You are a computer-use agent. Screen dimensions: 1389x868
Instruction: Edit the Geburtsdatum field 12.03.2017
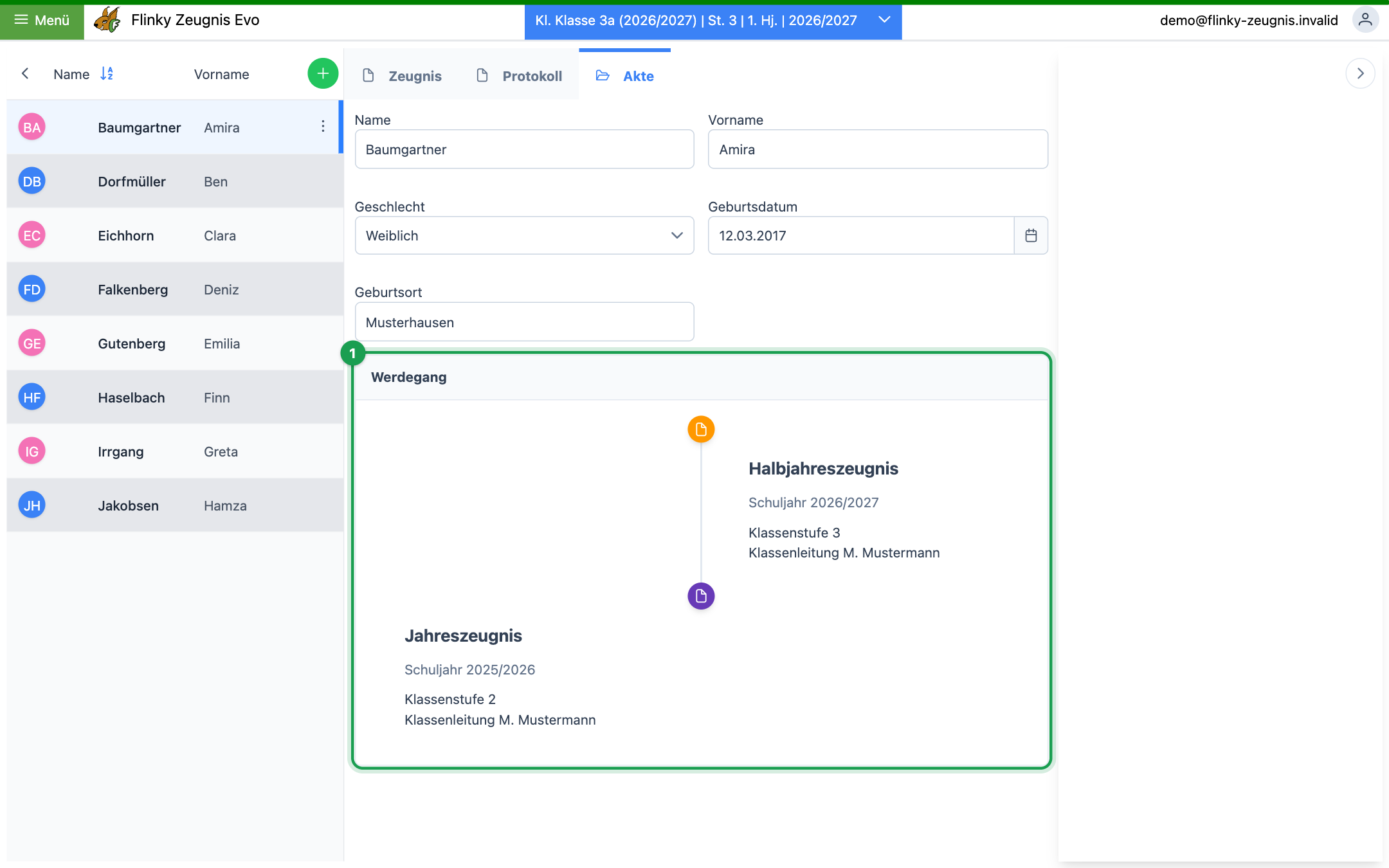(861, 235)
